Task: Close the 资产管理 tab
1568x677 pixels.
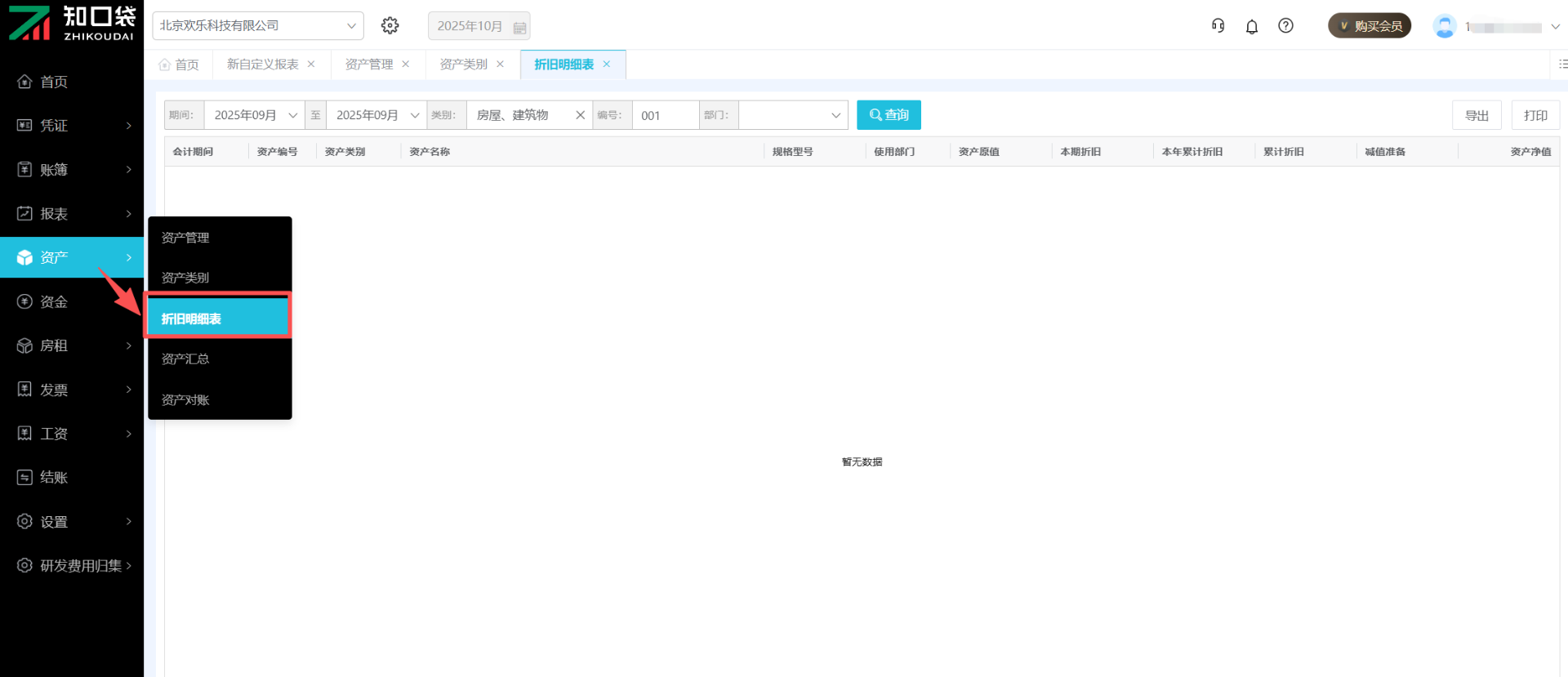Action: pos(406,65)
